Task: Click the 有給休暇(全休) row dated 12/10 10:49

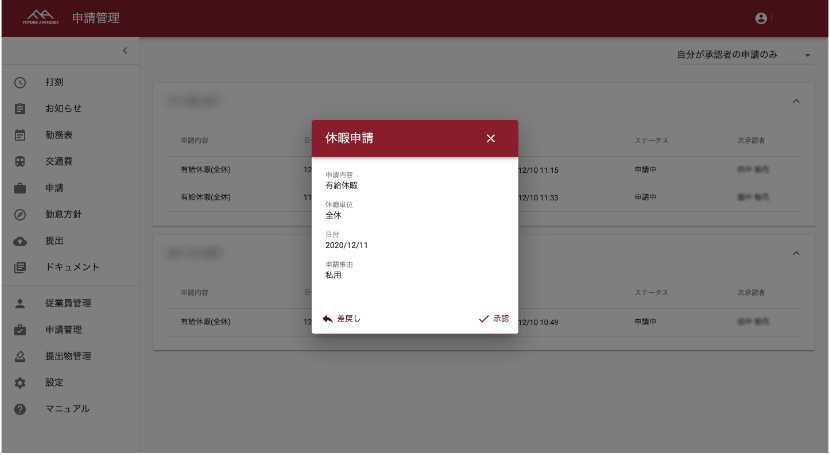Action: pos(483,322)
